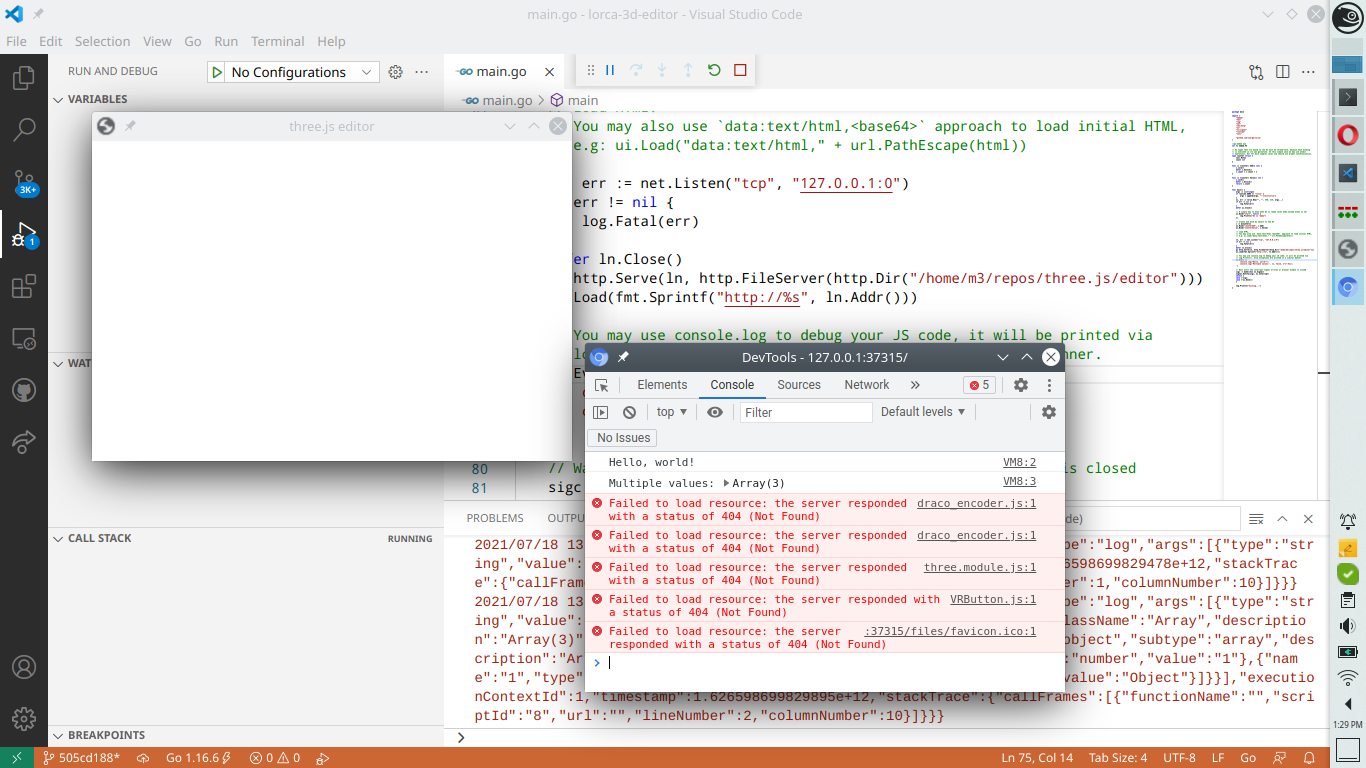Open DevTools customize three-dot menu

point(1049,385)
